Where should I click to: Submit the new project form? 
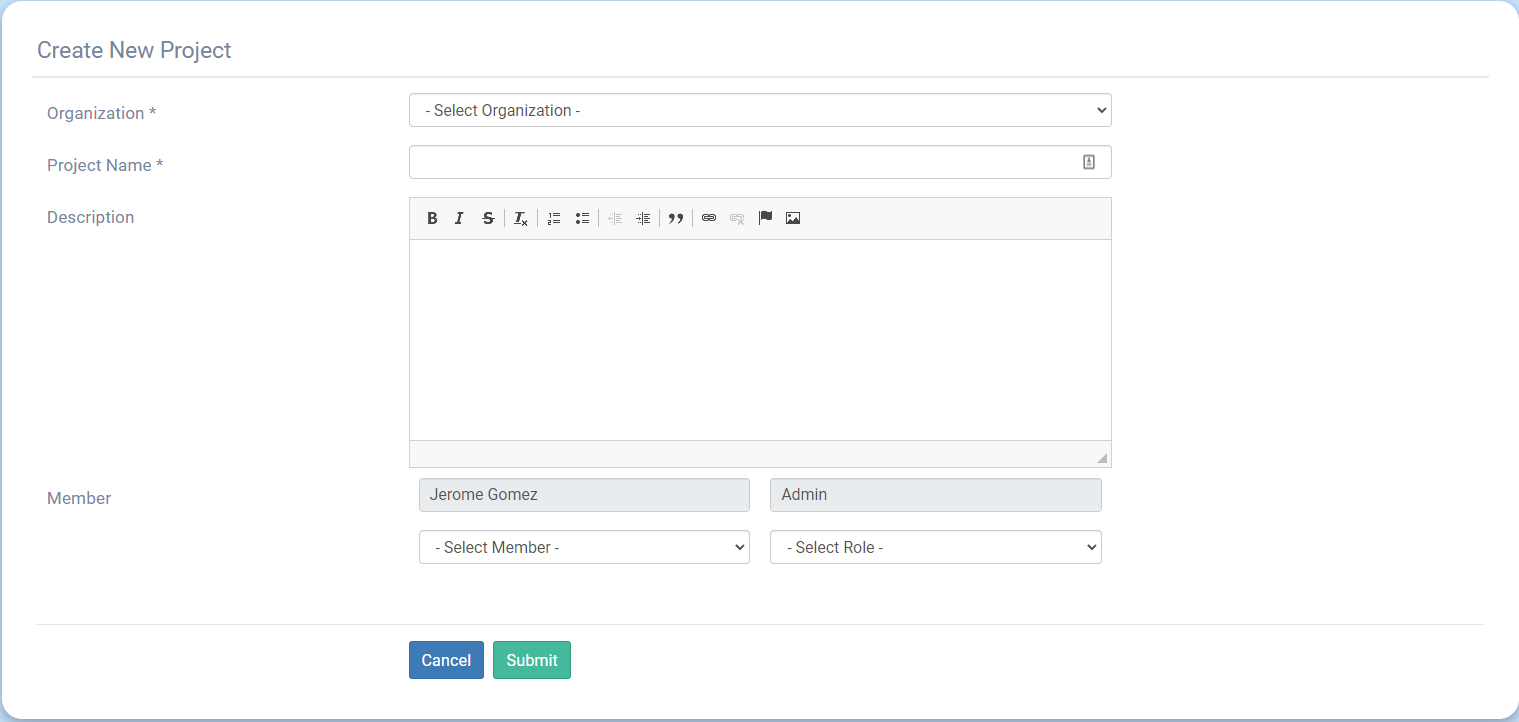(531, 660)
